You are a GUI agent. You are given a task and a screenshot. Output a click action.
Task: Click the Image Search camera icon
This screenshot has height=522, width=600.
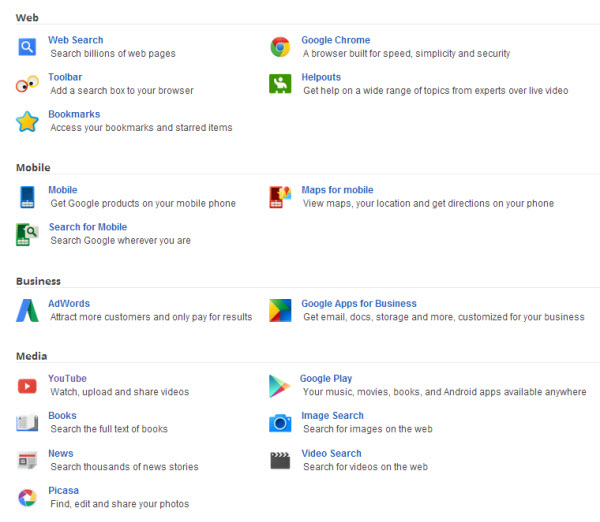280,423
